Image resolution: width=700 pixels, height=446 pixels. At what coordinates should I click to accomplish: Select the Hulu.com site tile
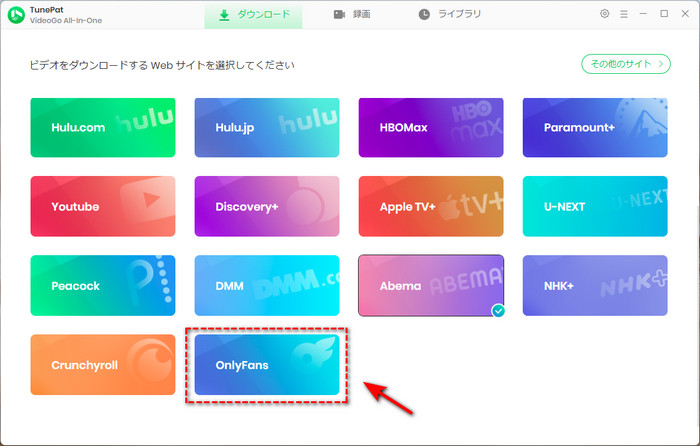(103, 128)
